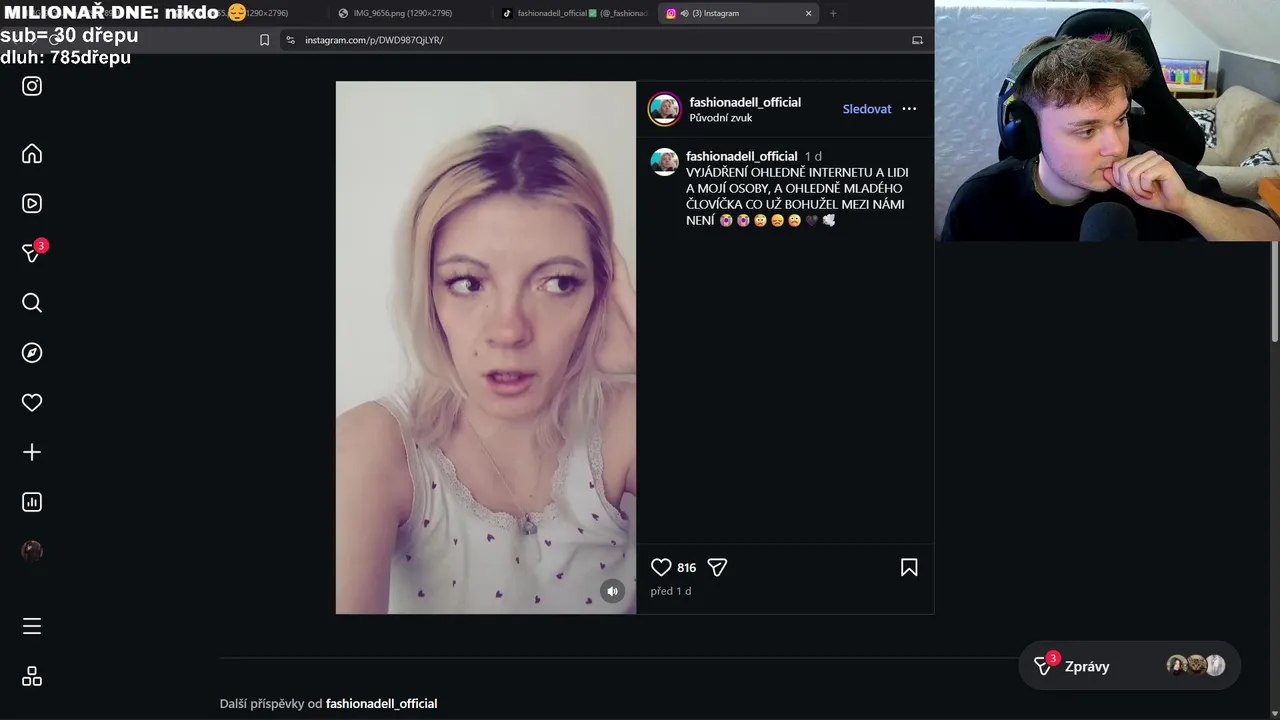1280x720 pixels.
Task: Open a new browser tab
Action: [833, 13]
